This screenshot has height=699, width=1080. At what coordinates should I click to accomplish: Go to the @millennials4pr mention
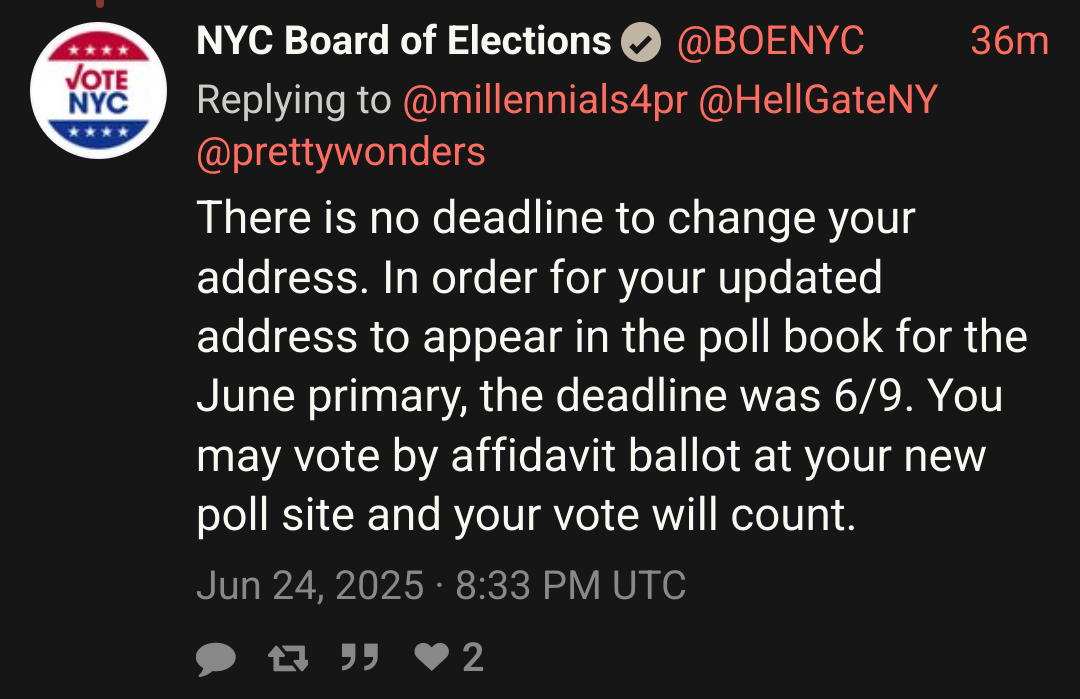[545, 101]
